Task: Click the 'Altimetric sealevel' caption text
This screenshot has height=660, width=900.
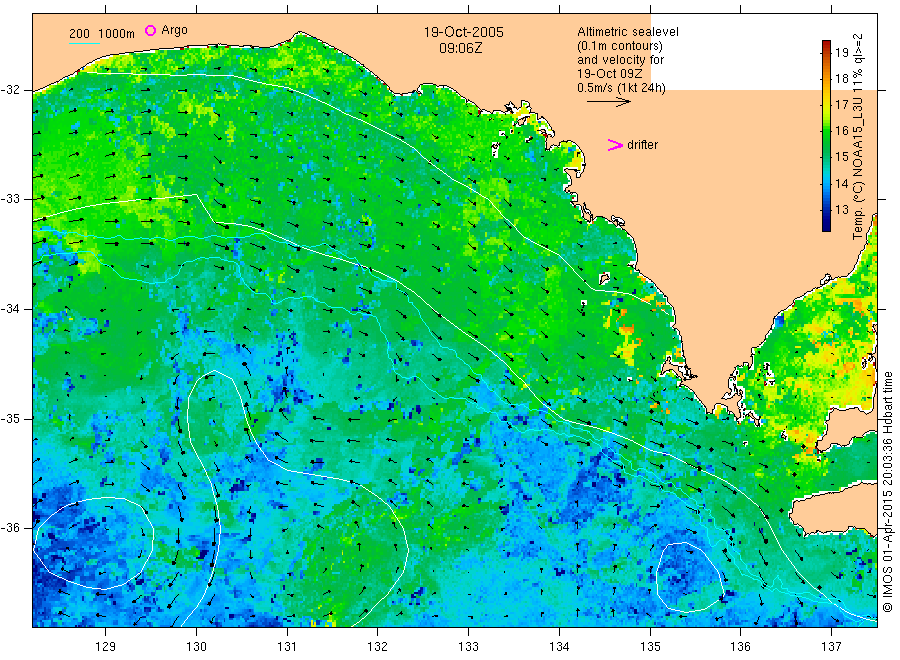Action: point(627,32)
